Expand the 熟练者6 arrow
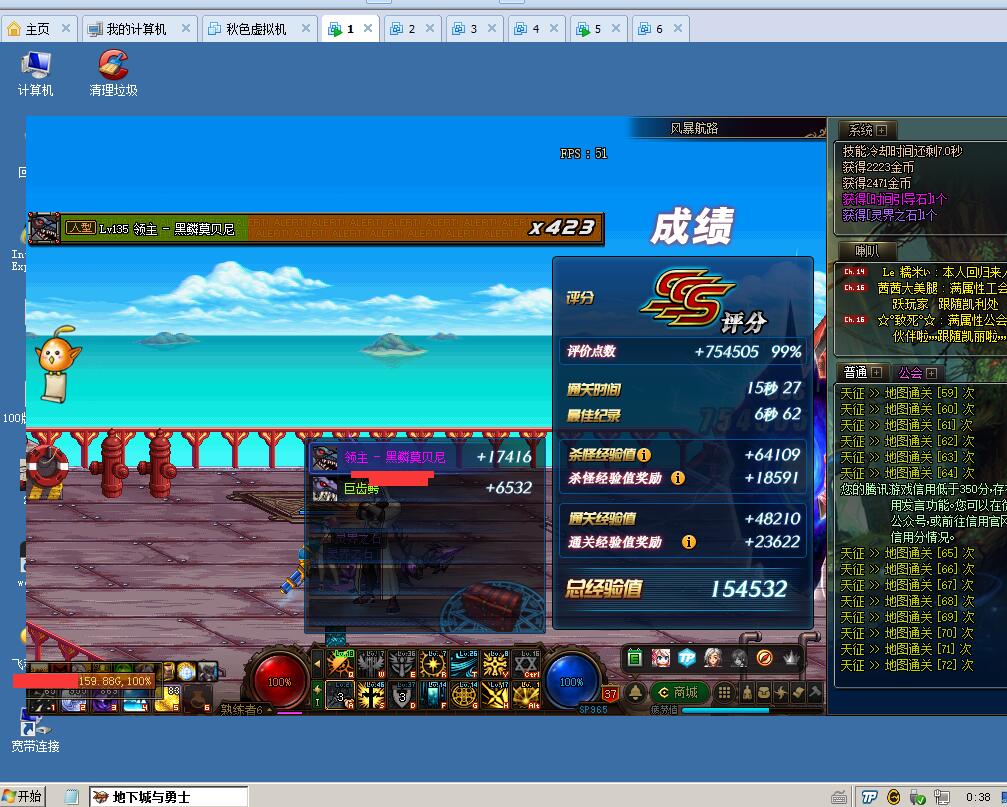 point(270,709)
